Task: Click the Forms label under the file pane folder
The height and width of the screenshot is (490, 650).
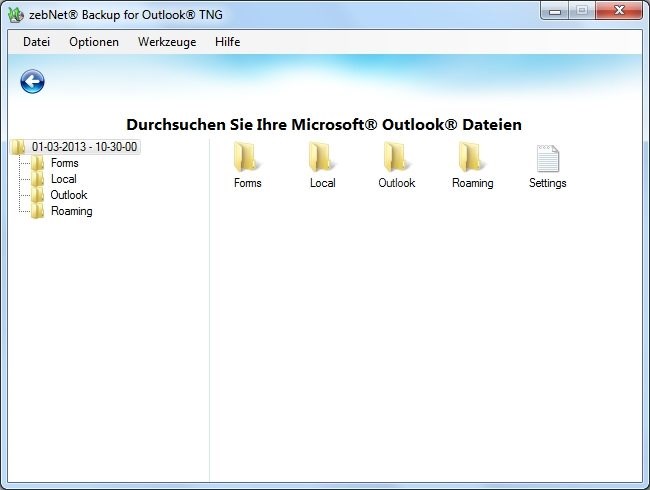Action: point(247,183)
